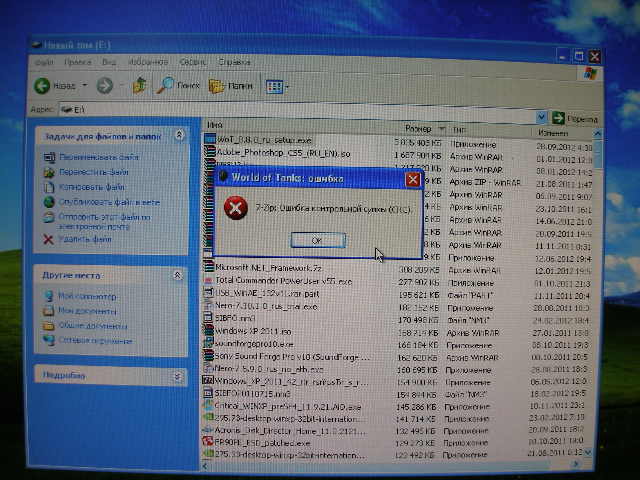Click the SIBPO.nrg file icon

click(x=209, y=318)
